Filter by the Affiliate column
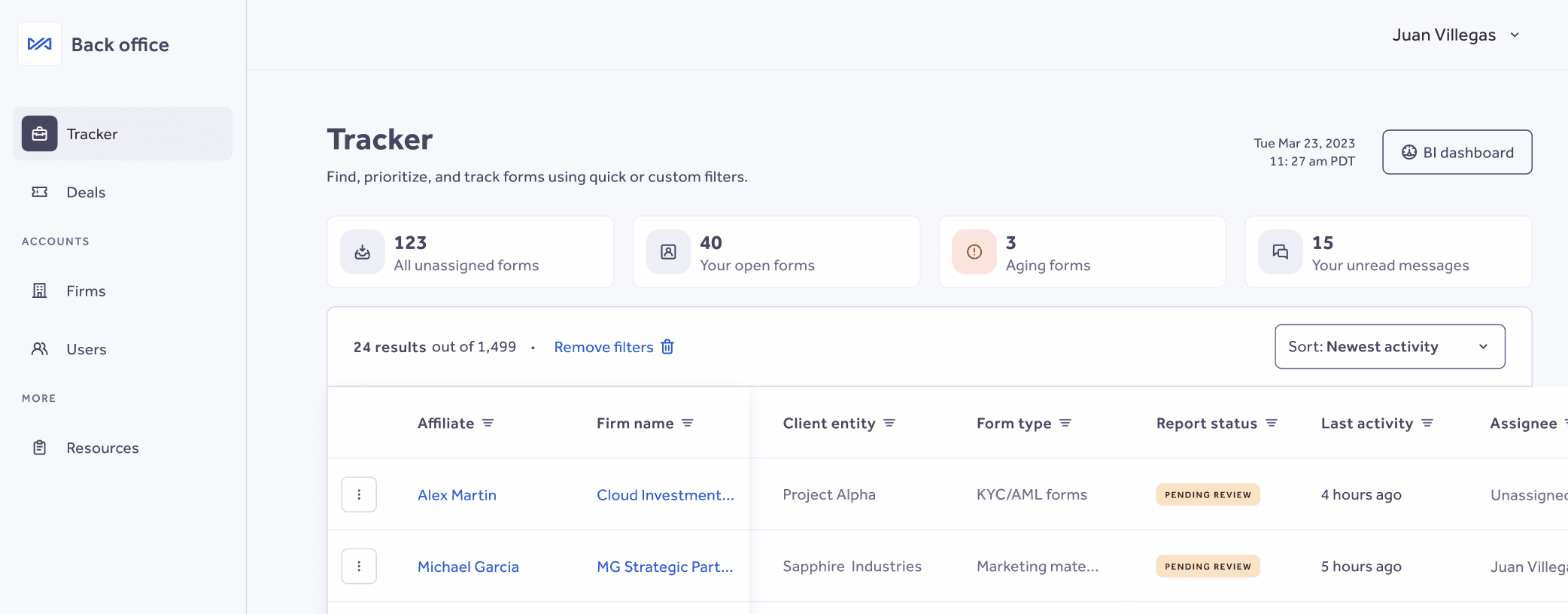The width and height of the screenshot is (1568, 614). pos(488,424)
